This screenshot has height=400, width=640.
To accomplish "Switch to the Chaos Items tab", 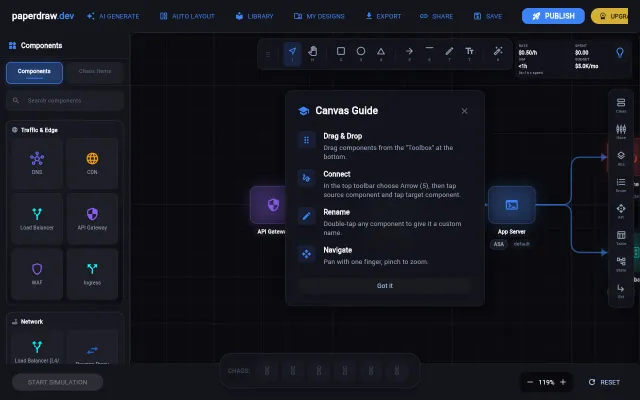I will coord(95,73).
